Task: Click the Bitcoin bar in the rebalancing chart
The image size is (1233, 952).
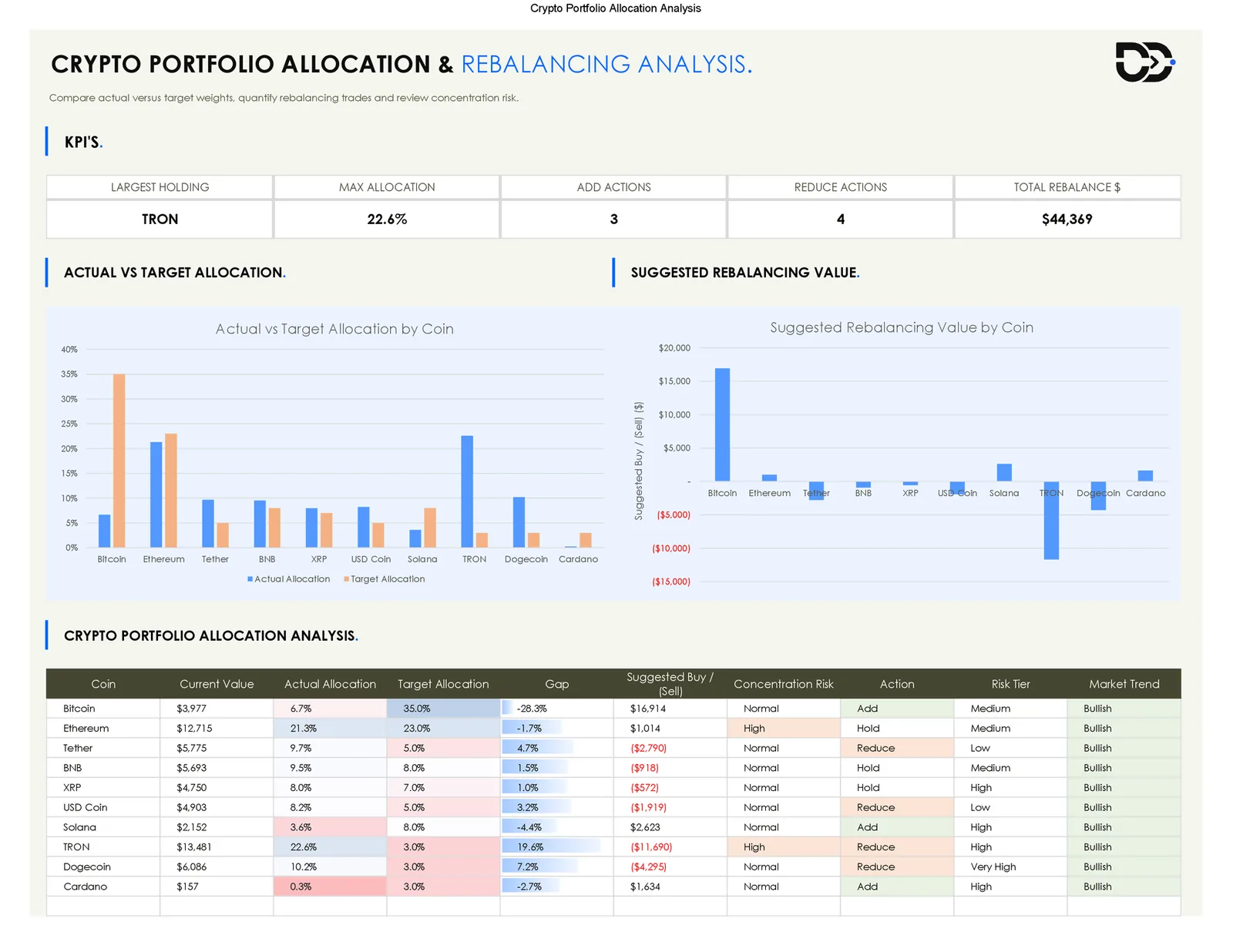Action: 722,424
